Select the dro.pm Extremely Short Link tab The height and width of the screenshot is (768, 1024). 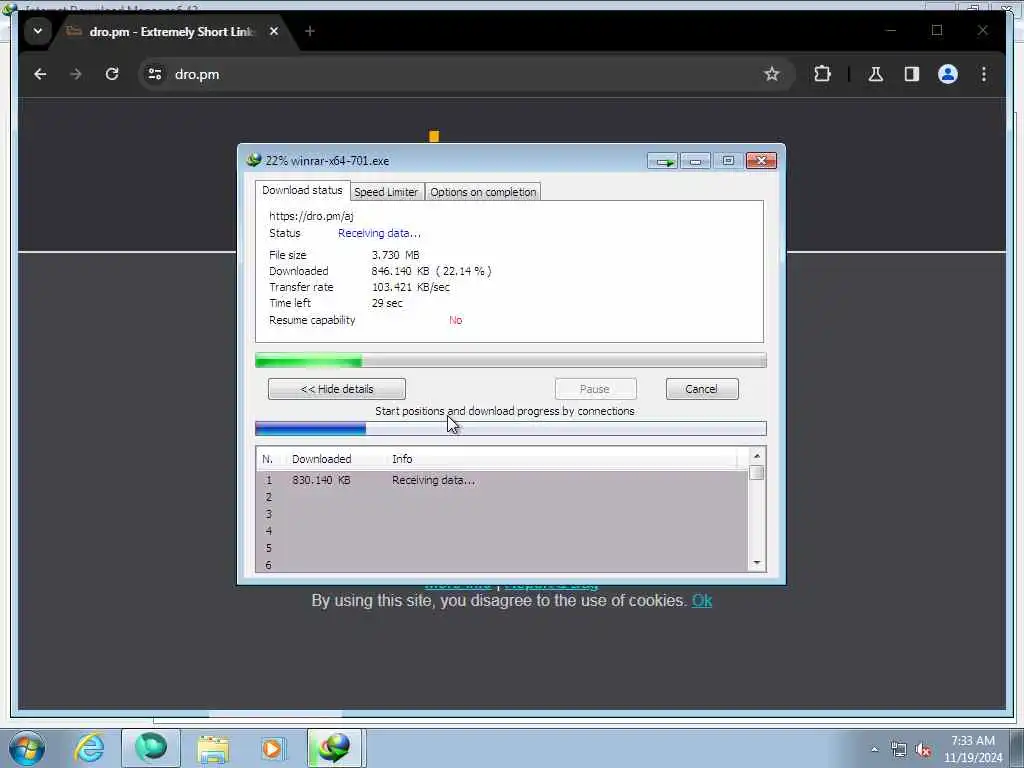click(171, 31)
